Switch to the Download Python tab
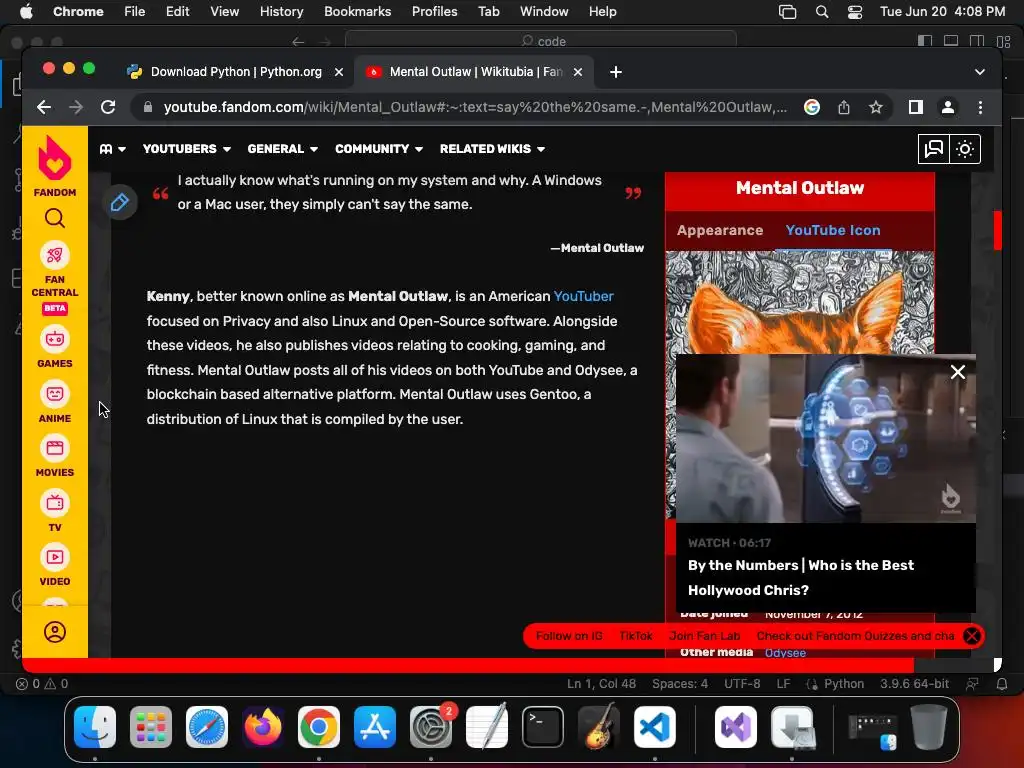This screenshot has width=1024, height=768. (x=235, y=72)
